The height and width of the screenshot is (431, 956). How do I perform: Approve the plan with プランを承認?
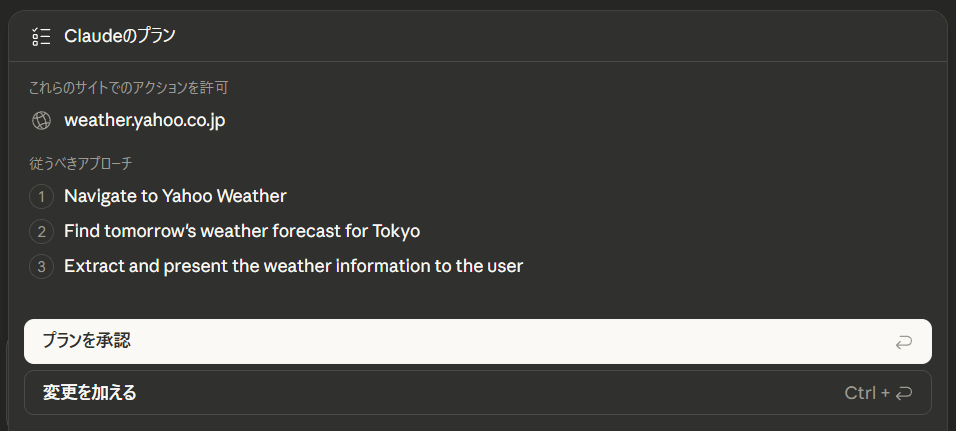click(x=477, y=341)
